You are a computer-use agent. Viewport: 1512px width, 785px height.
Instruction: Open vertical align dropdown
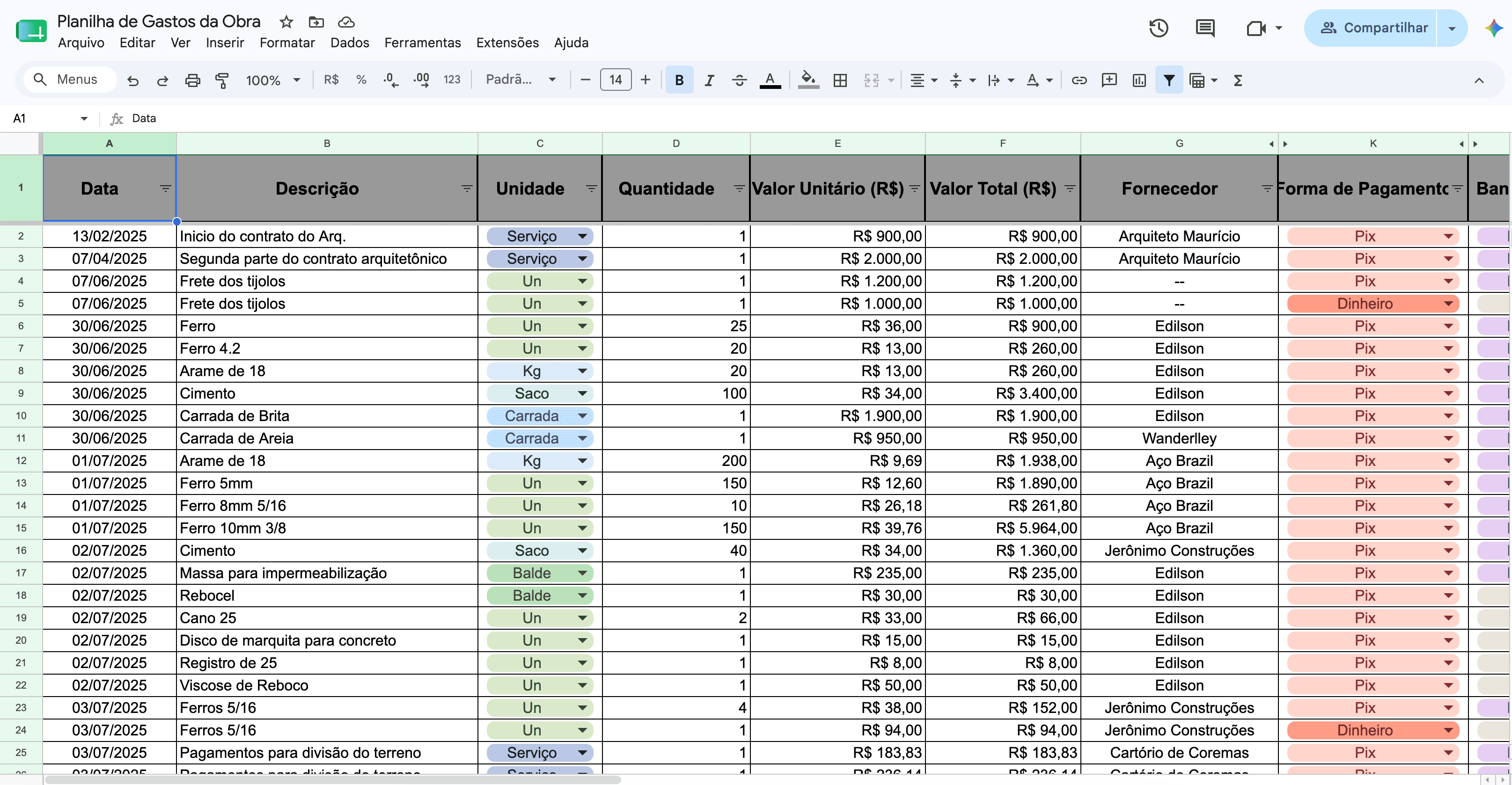[962, 80]
